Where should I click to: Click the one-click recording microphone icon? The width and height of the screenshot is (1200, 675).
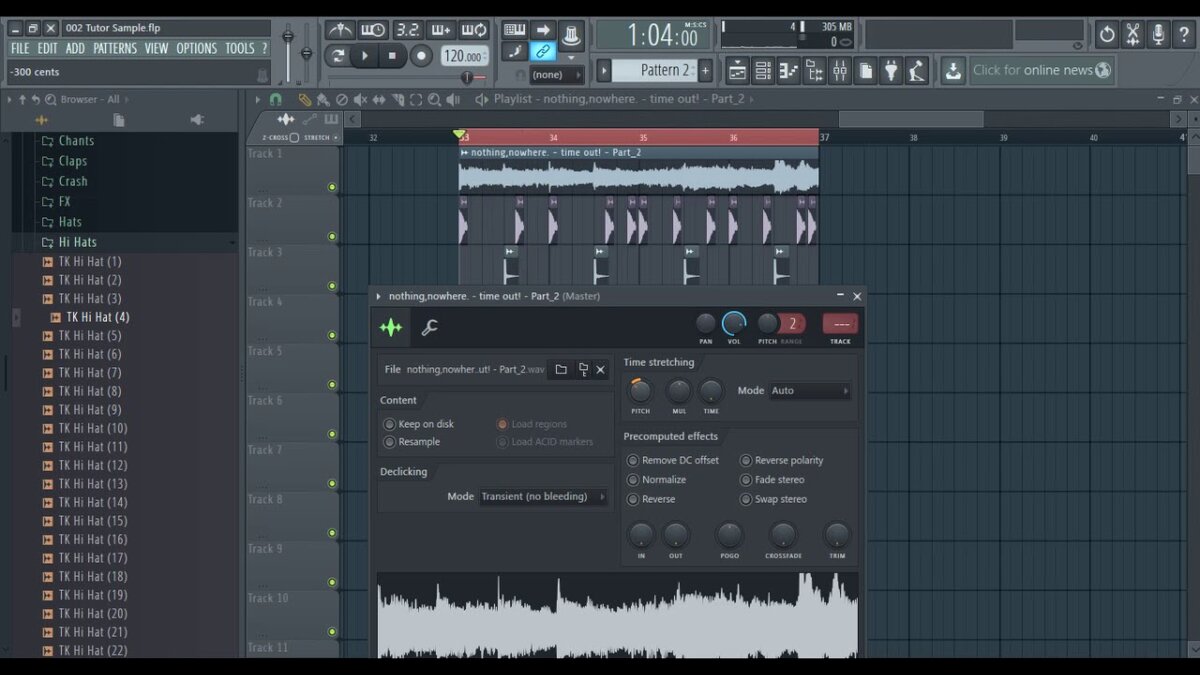pos(1159,35)
